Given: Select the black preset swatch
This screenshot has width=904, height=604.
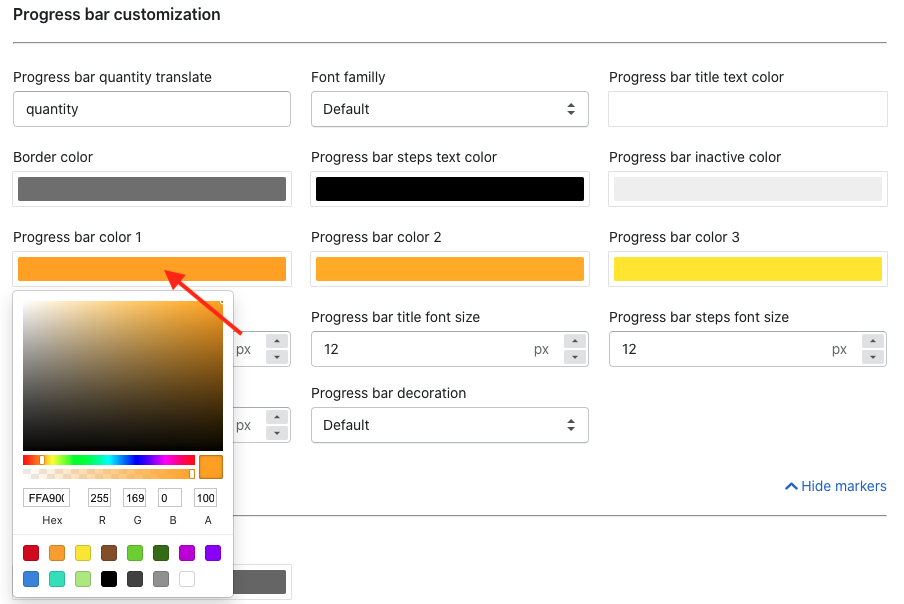Looking at the screenshot, I should 109,579.
